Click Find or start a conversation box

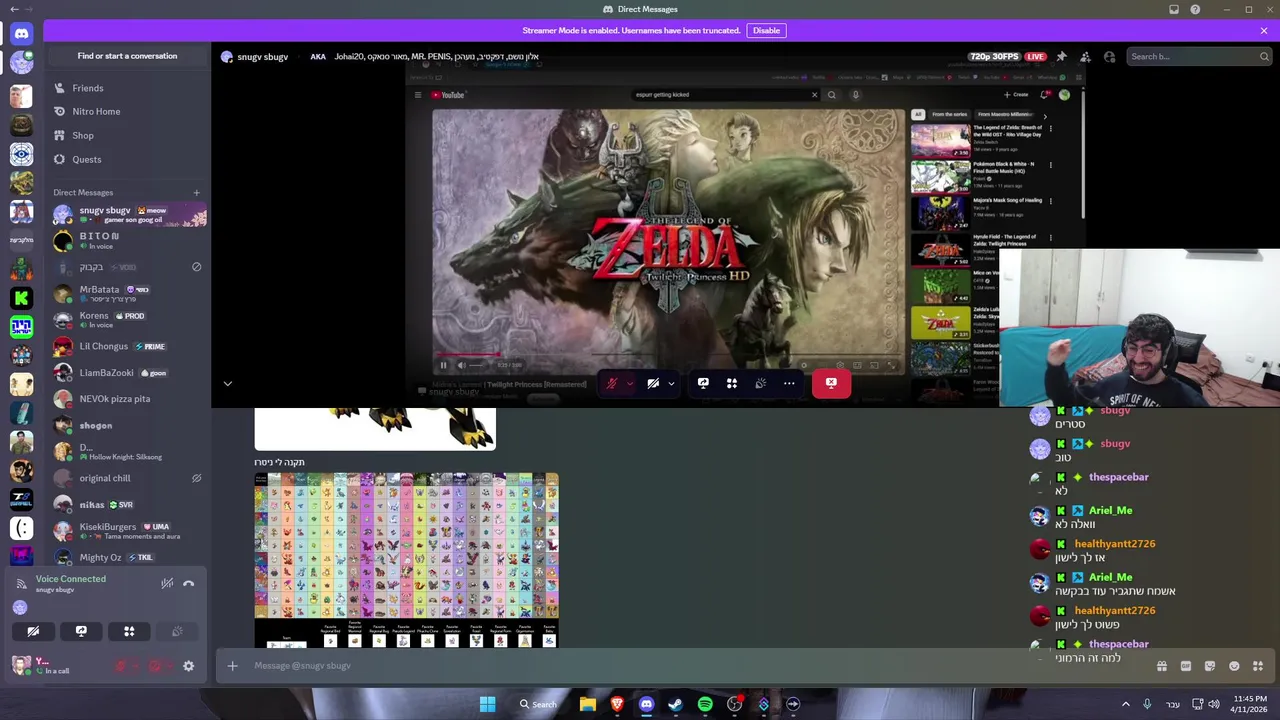coord(127,56)
